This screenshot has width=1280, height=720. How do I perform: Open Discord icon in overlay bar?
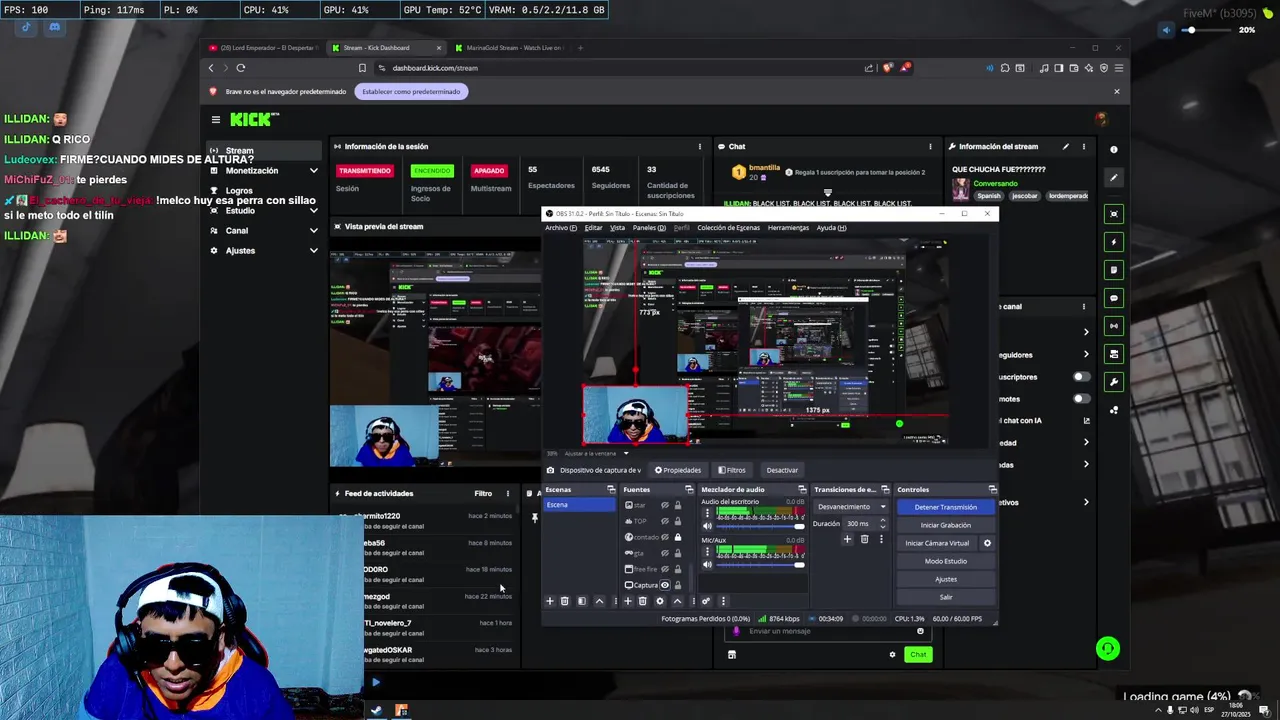coord(55,27)
